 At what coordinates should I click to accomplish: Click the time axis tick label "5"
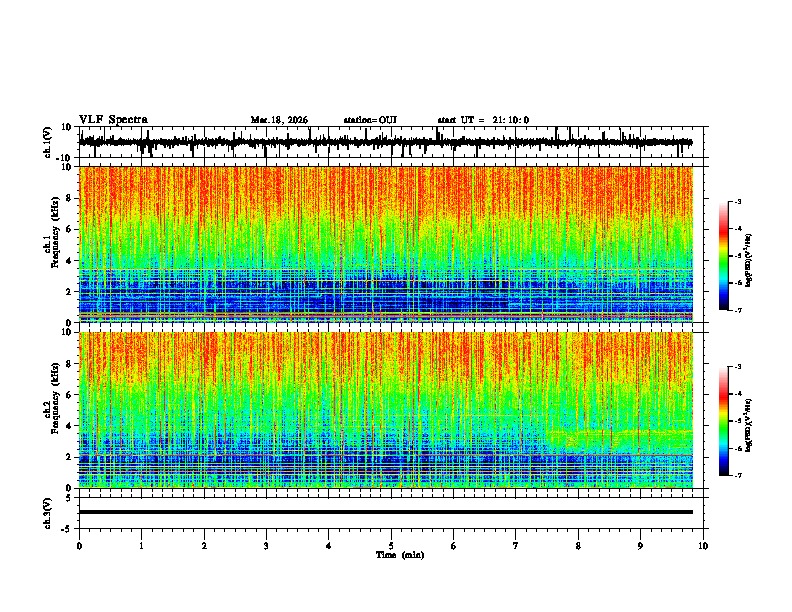pos(391,546)
